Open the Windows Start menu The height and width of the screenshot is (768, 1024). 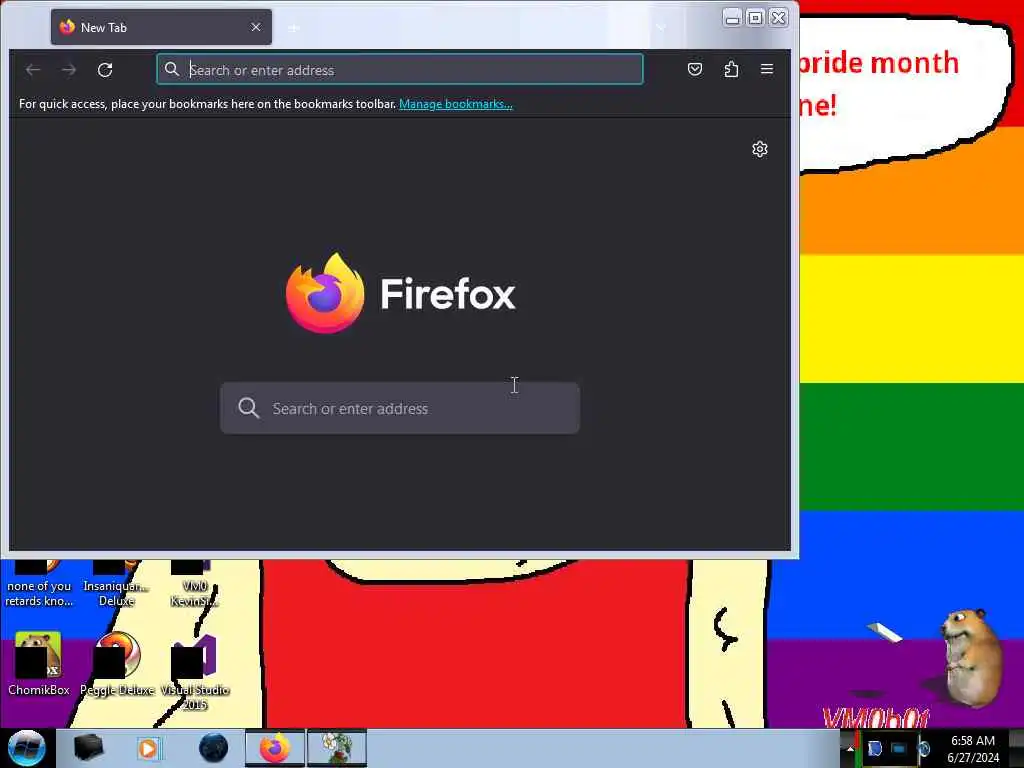click(x=27, y=748)
